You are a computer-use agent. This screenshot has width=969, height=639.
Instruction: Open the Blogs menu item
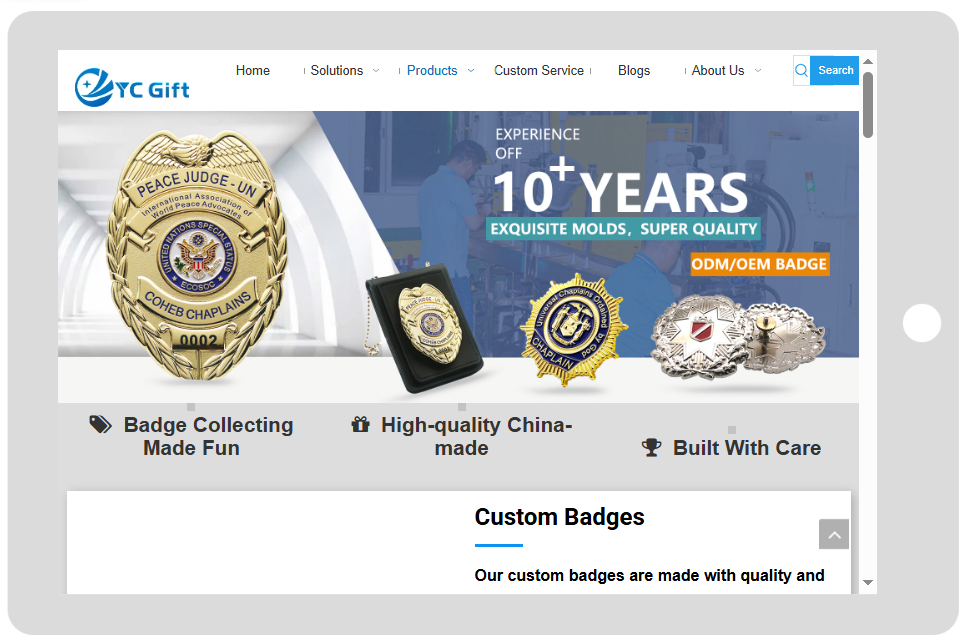coord(634,70)
